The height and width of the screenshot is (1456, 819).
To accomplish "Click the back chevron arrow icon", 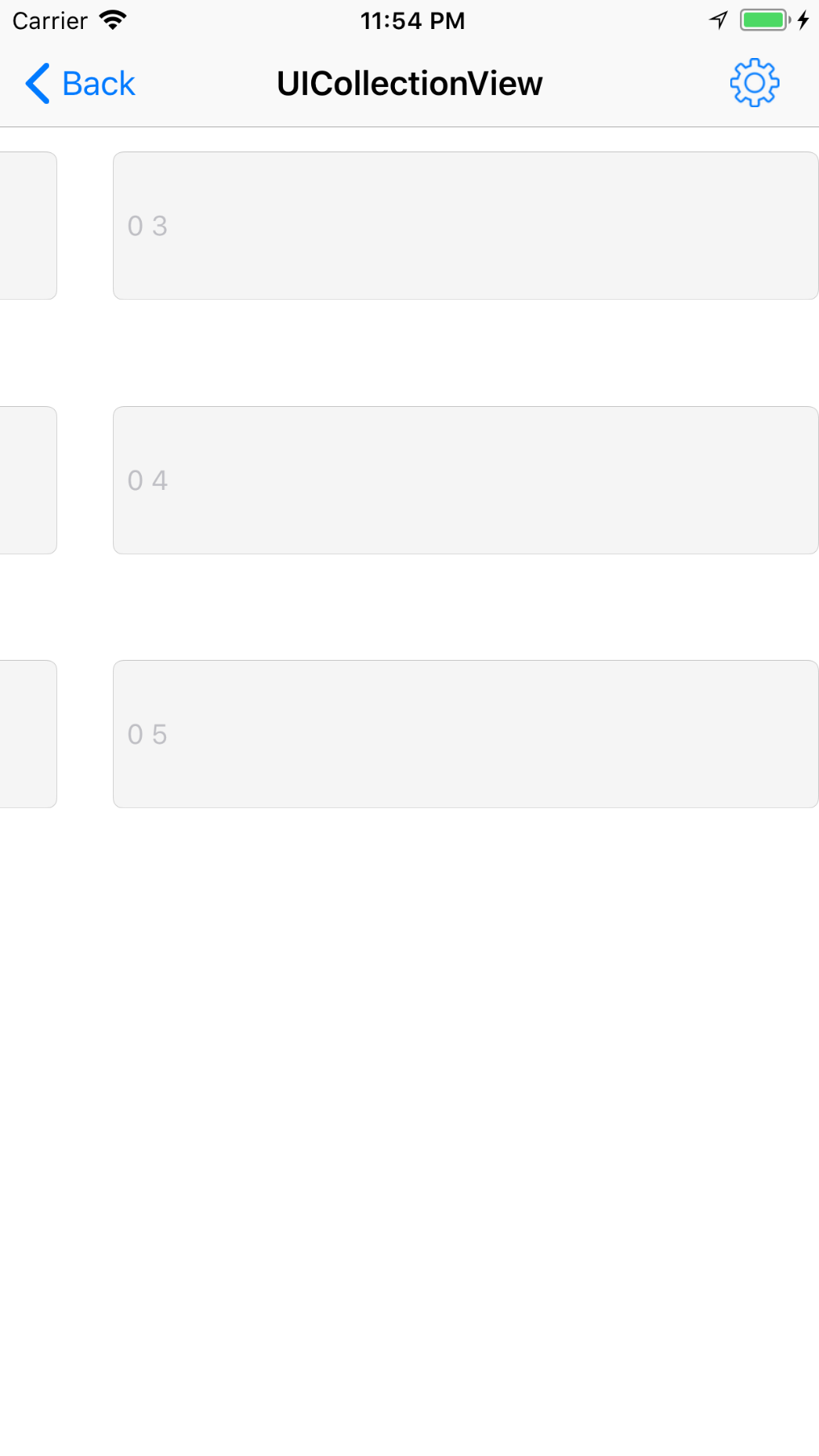I will tap(35, 82).
